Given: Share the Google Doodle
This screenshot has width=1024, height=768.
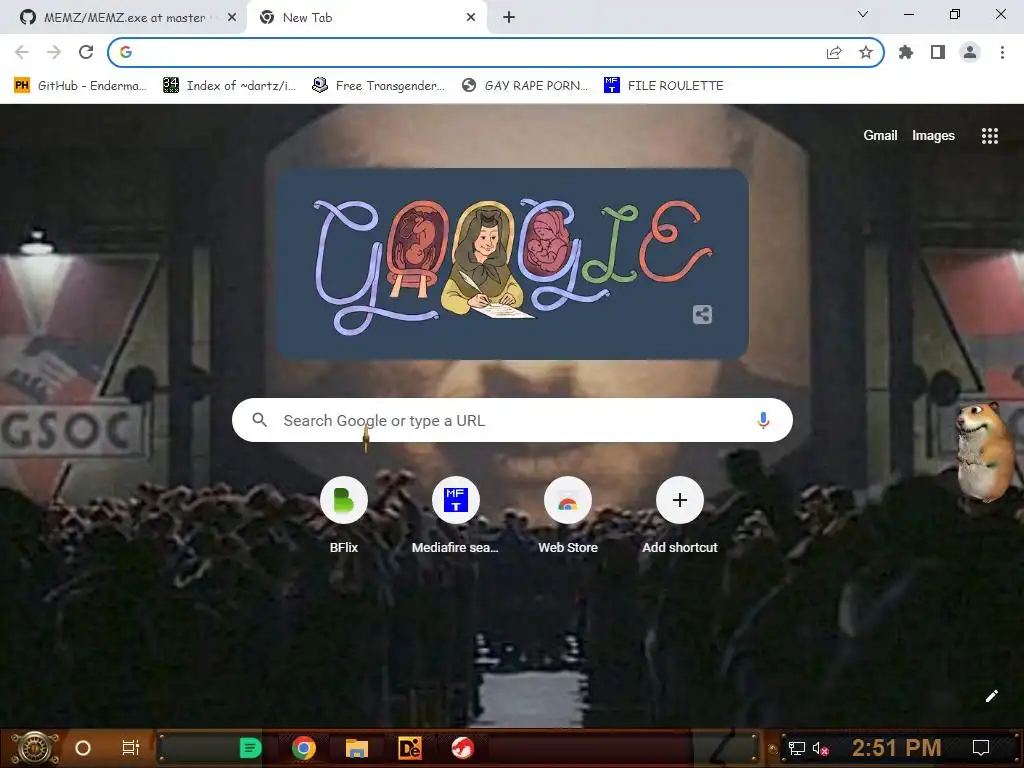Looking at the screenshot, I should 702,315.
